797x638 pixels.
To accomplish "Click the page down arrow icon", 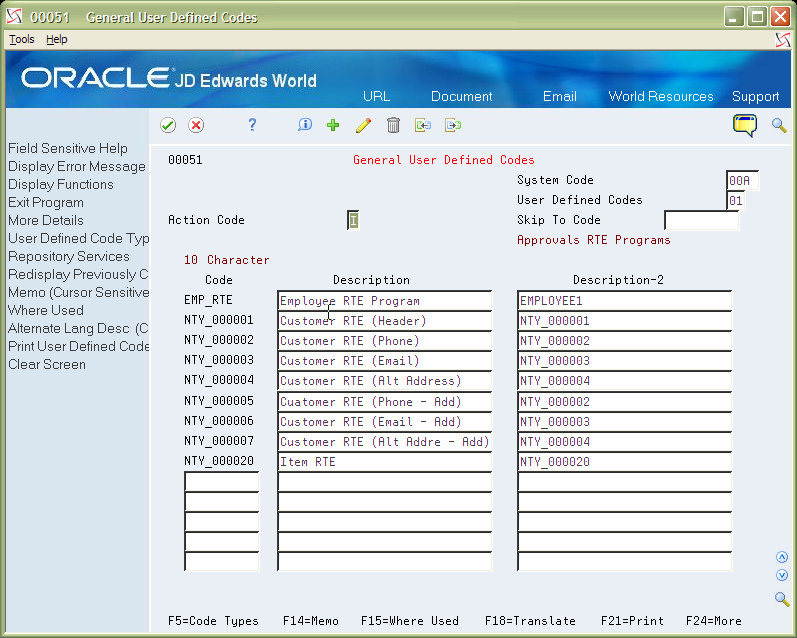I will [782, 575].
